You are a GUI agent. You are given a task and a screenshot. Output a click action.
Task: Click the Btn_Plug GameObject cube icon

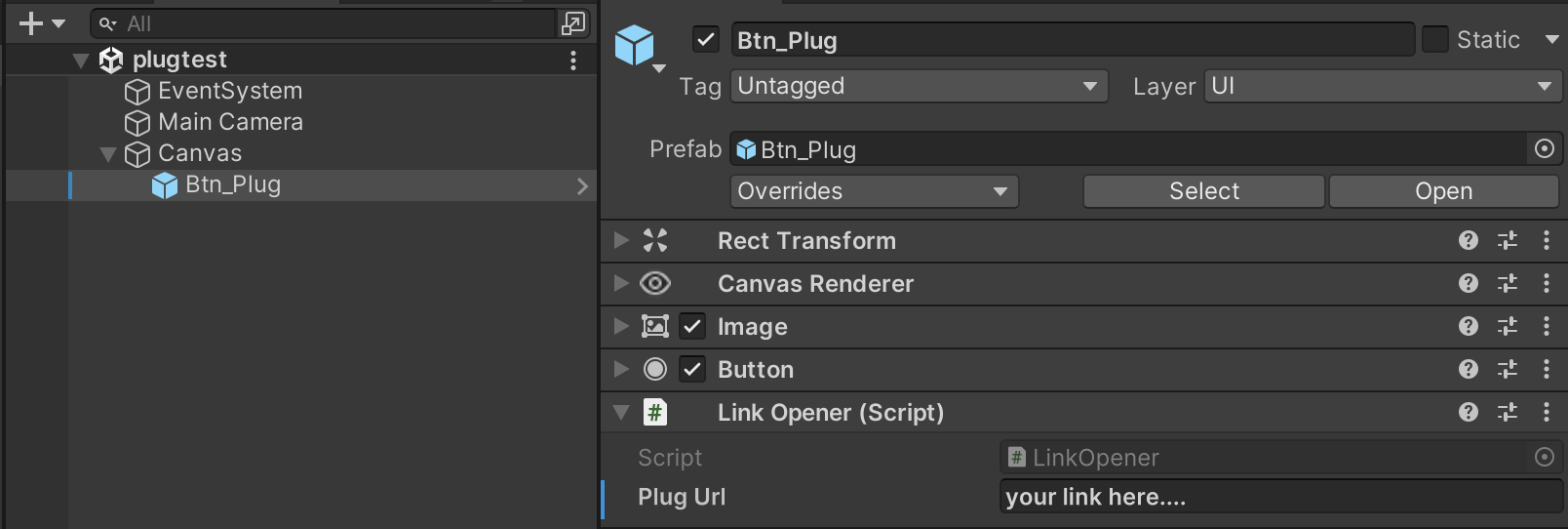[x=635, y=45]
